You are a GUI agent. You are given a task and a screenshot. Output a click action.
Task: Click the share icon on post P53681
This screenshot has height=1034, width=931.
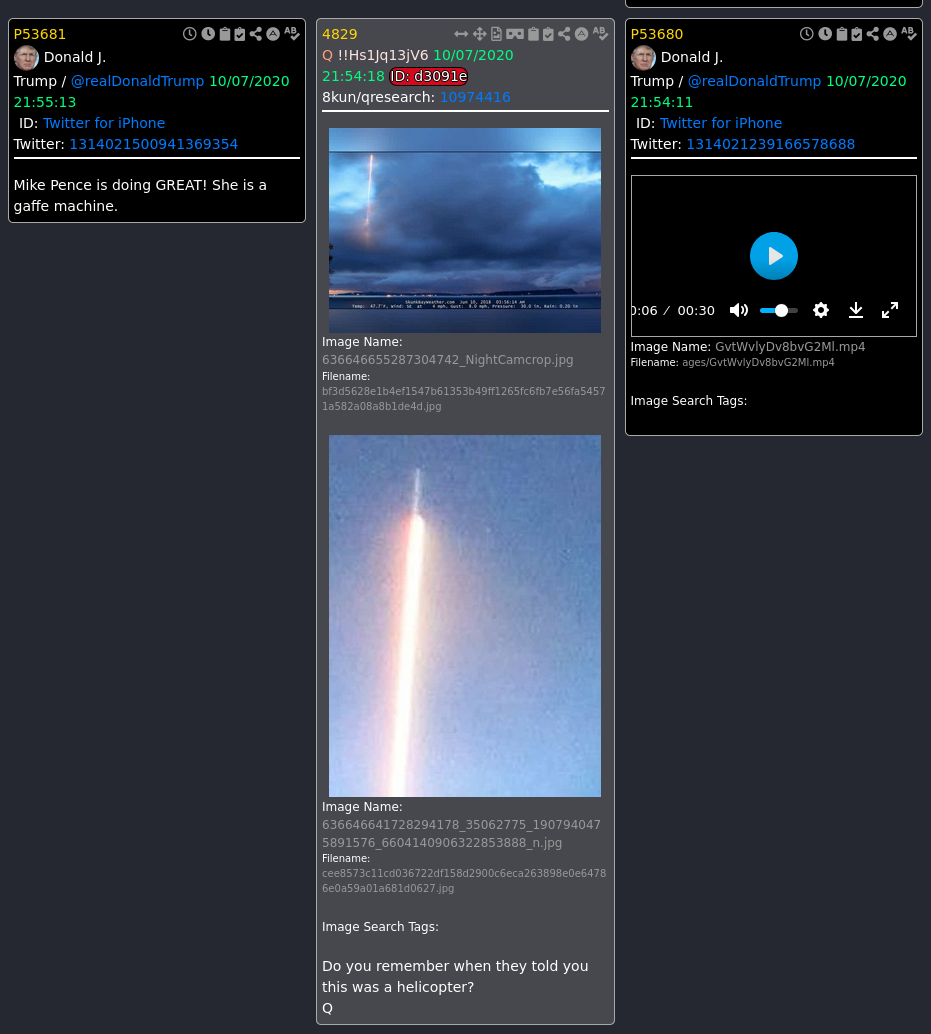256,34
